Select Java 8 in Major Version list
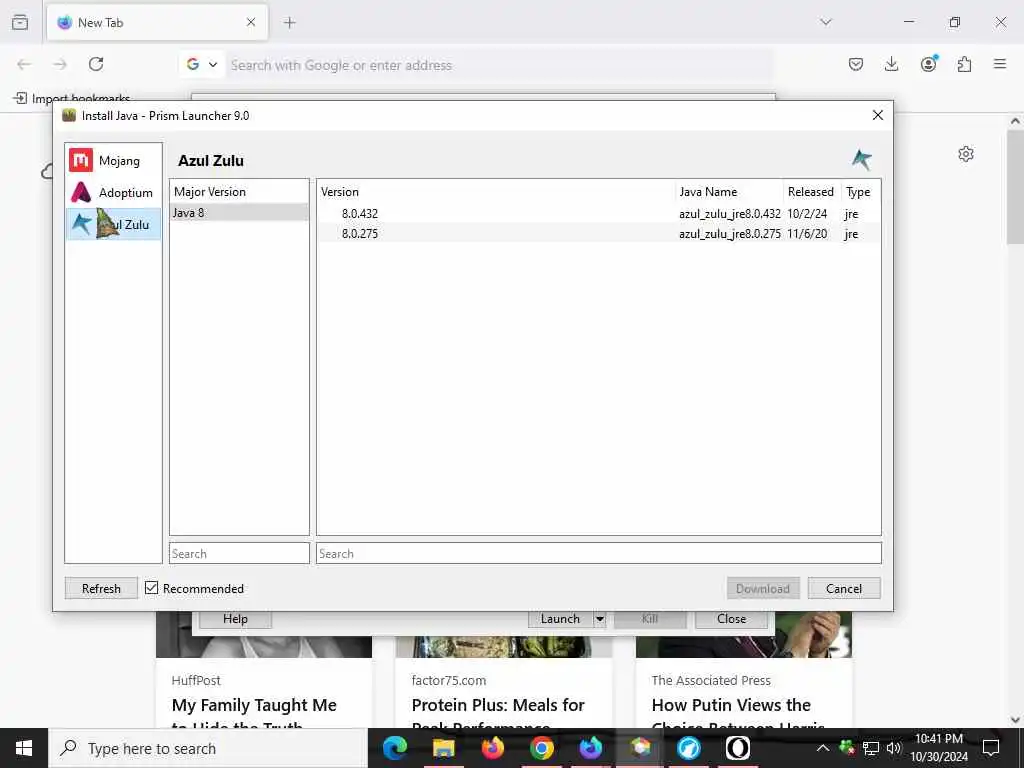The image size is (1024, 768). (x=239, y=212)
